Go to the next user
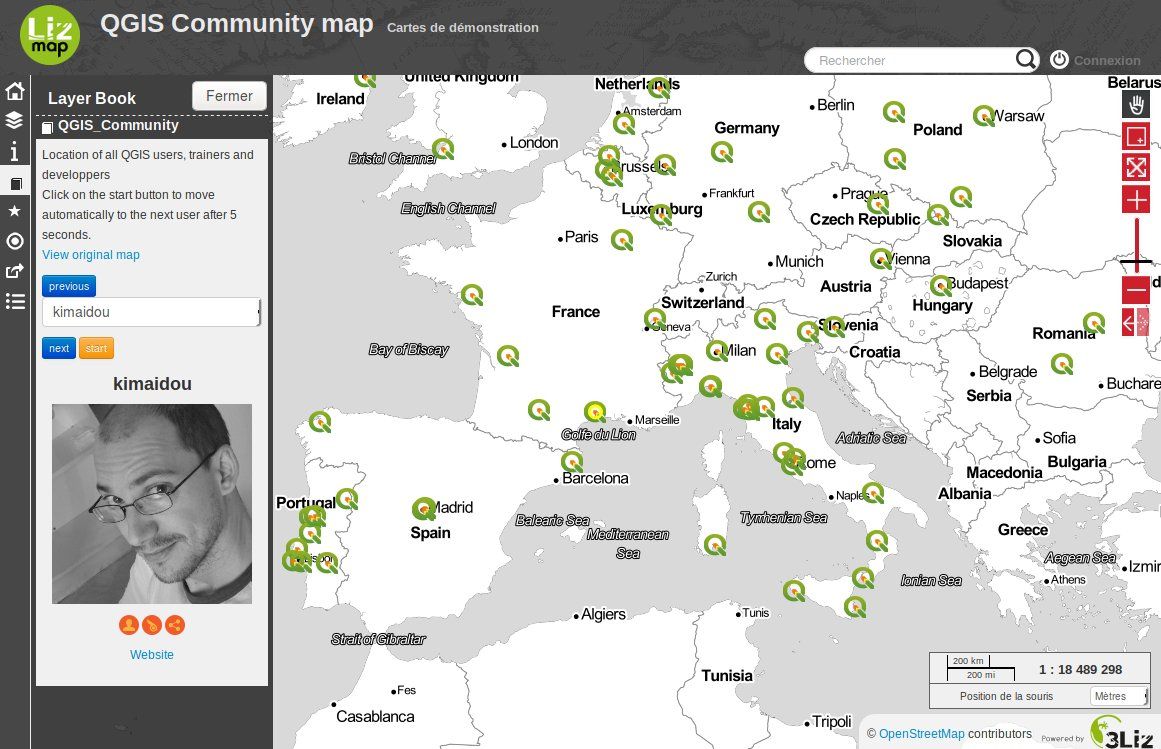This screenshot has height=749, width=1161. click(x=59, y=348)
